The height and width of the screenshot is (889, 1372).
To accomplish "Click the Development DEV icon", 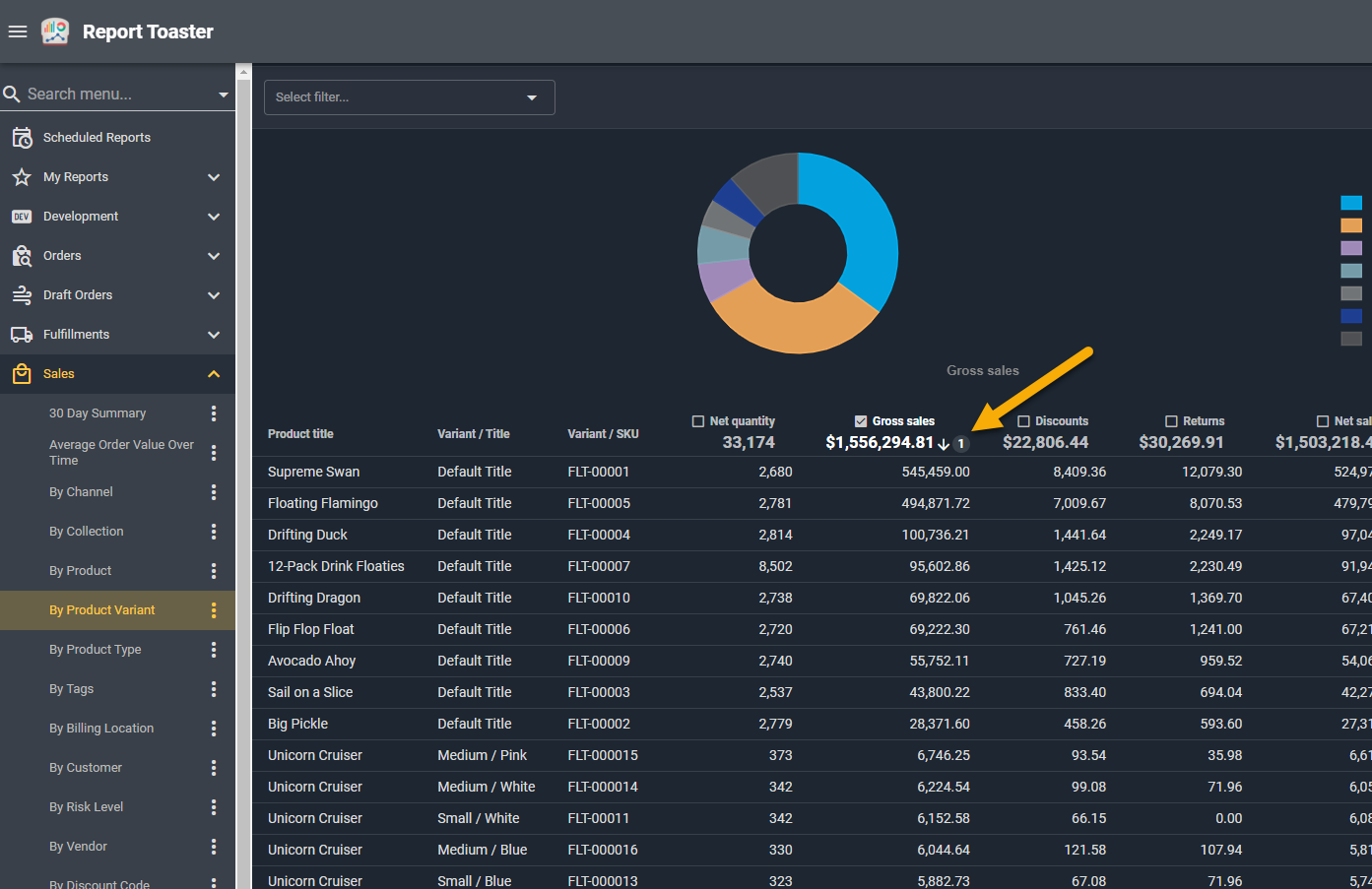I will pos(22,217).
